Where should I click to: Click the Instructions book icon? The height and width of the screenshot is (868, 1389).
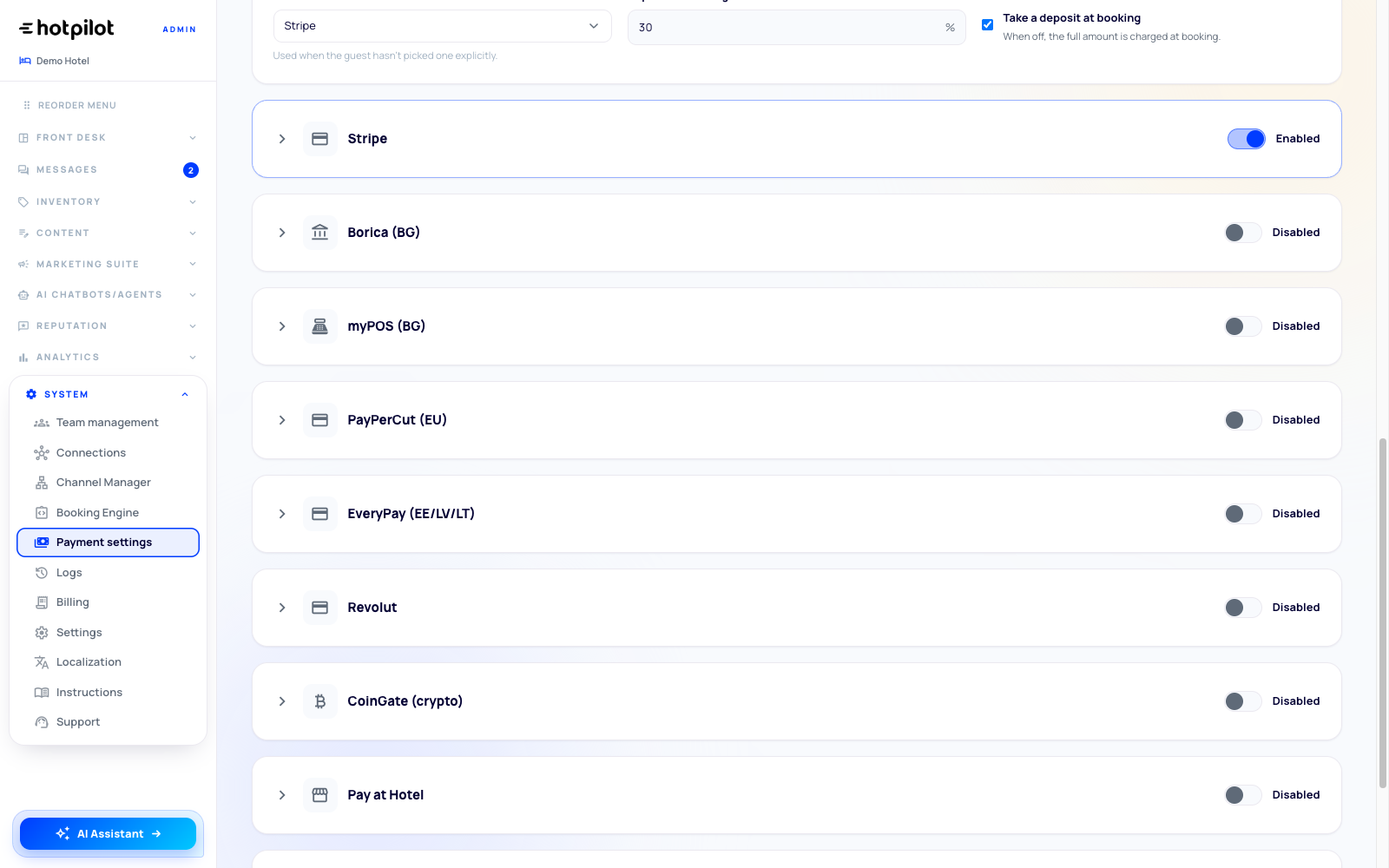(42, 693)
